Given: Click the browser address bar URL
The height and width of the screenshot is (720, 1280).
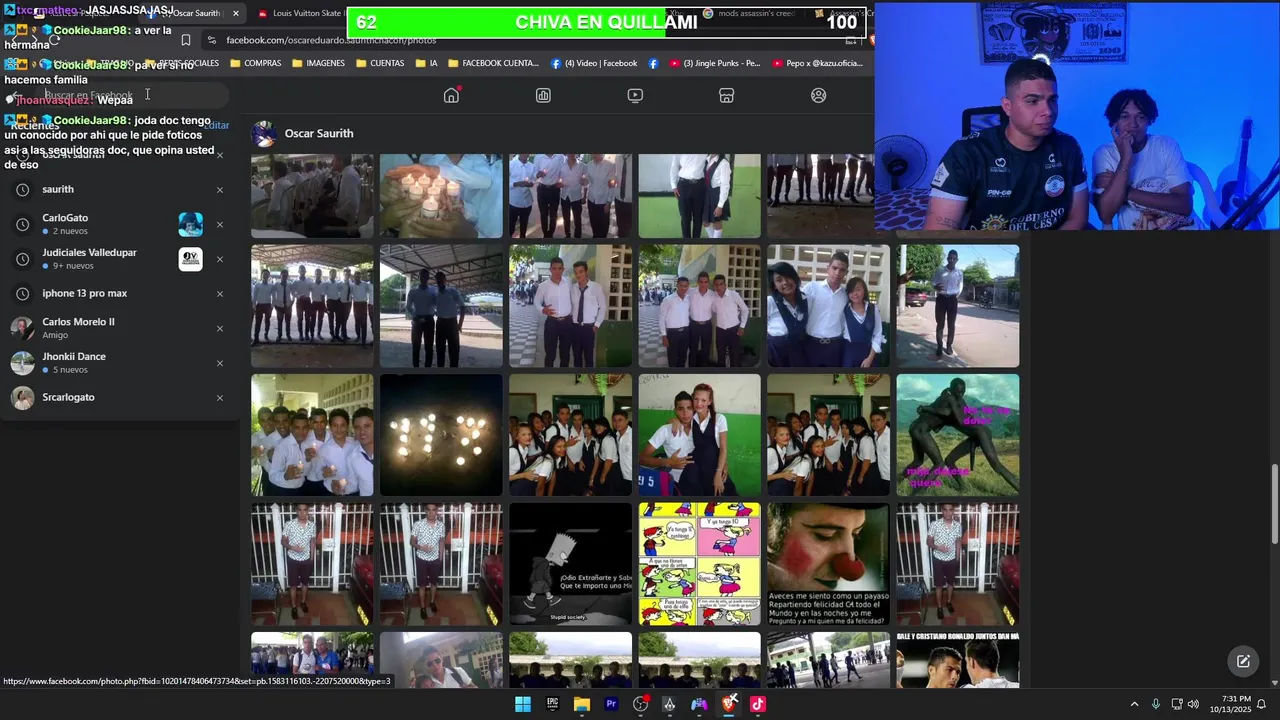Looking at the screenshot, I should pyautogui.click(x=331, y=40).
